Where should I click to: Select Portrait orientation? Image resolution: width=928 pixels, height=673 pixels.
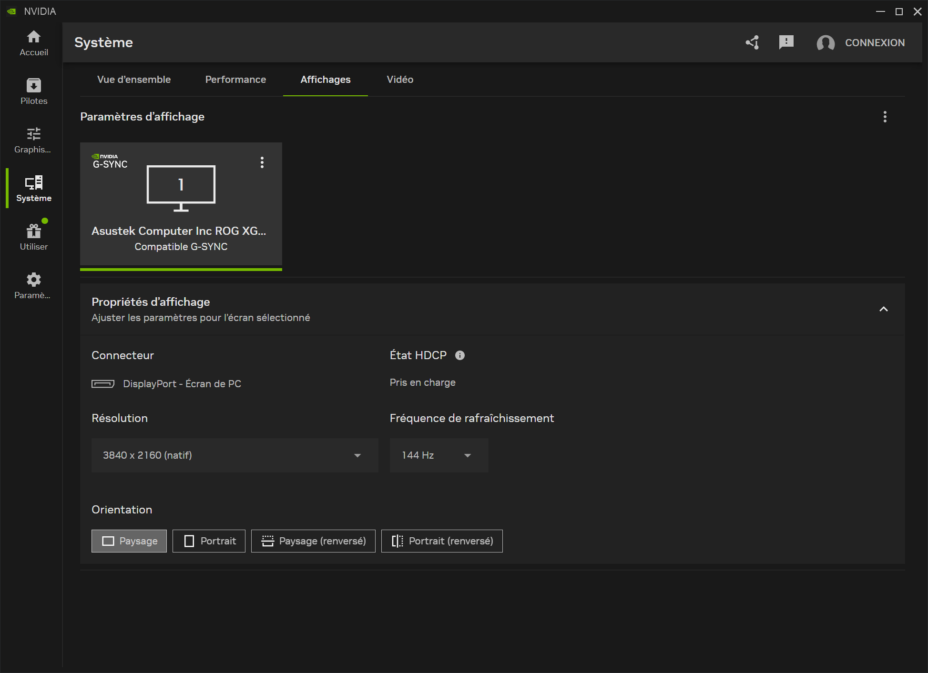point(209,541)
